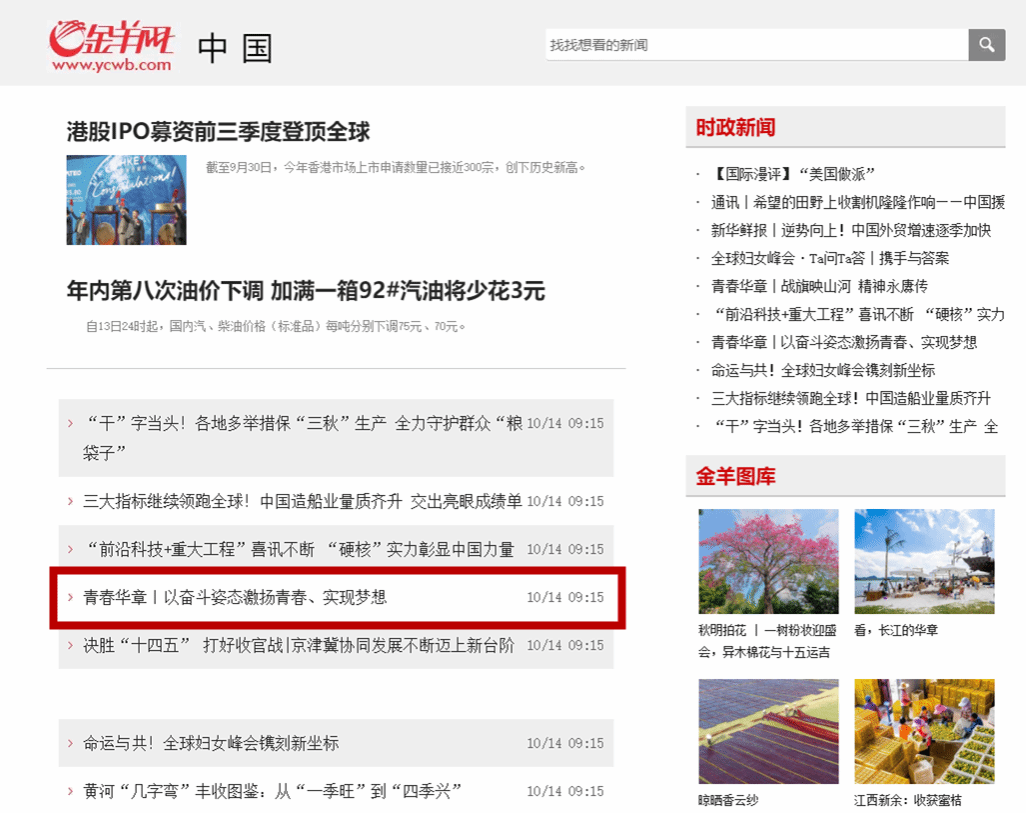Open article 决胜"十四五" 打好收官战
The width and height of the screenshot is (1026, 813).
(298, 645)
